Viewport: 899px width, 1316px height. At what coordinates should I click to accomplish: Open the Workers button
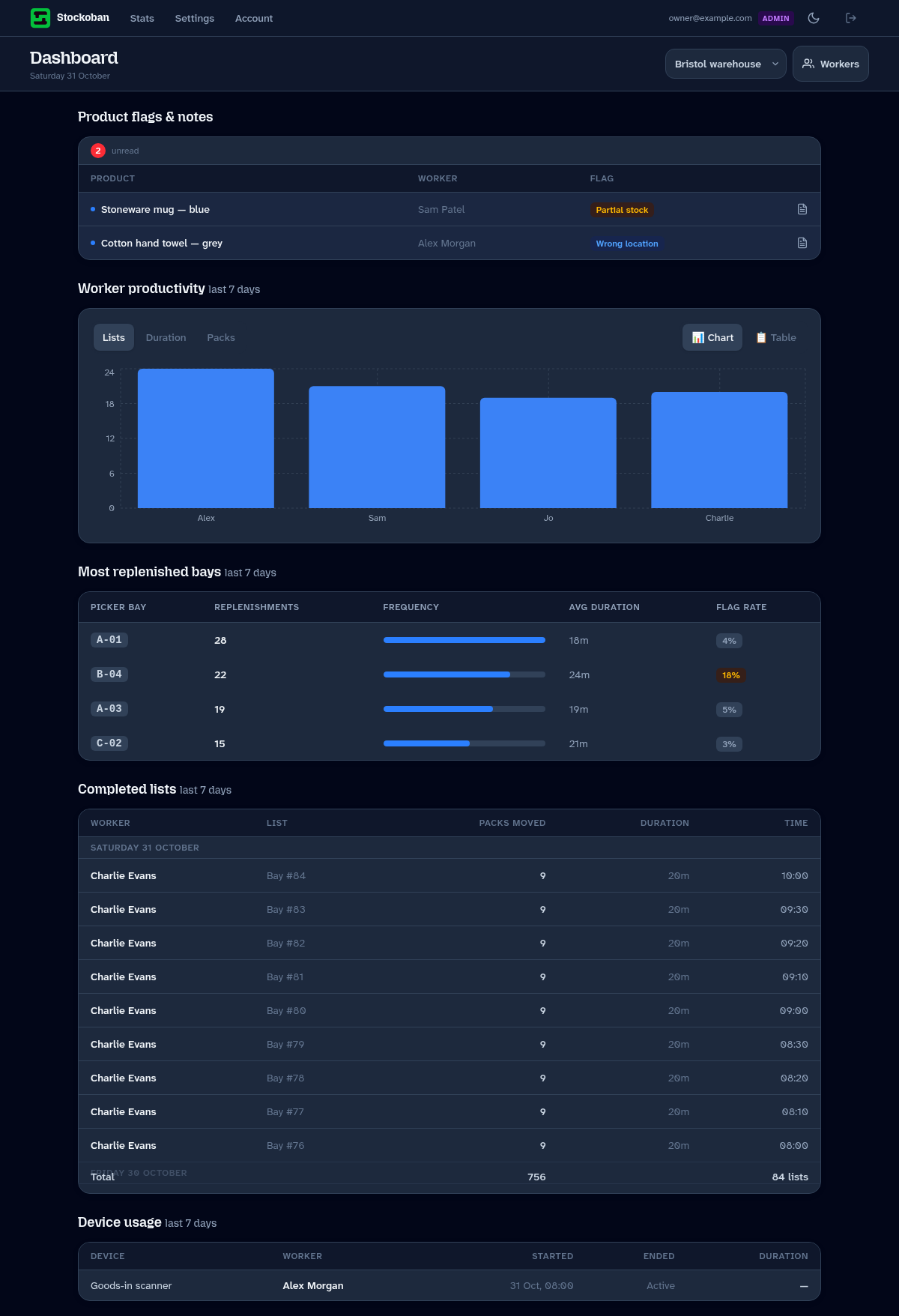(831, 64)
